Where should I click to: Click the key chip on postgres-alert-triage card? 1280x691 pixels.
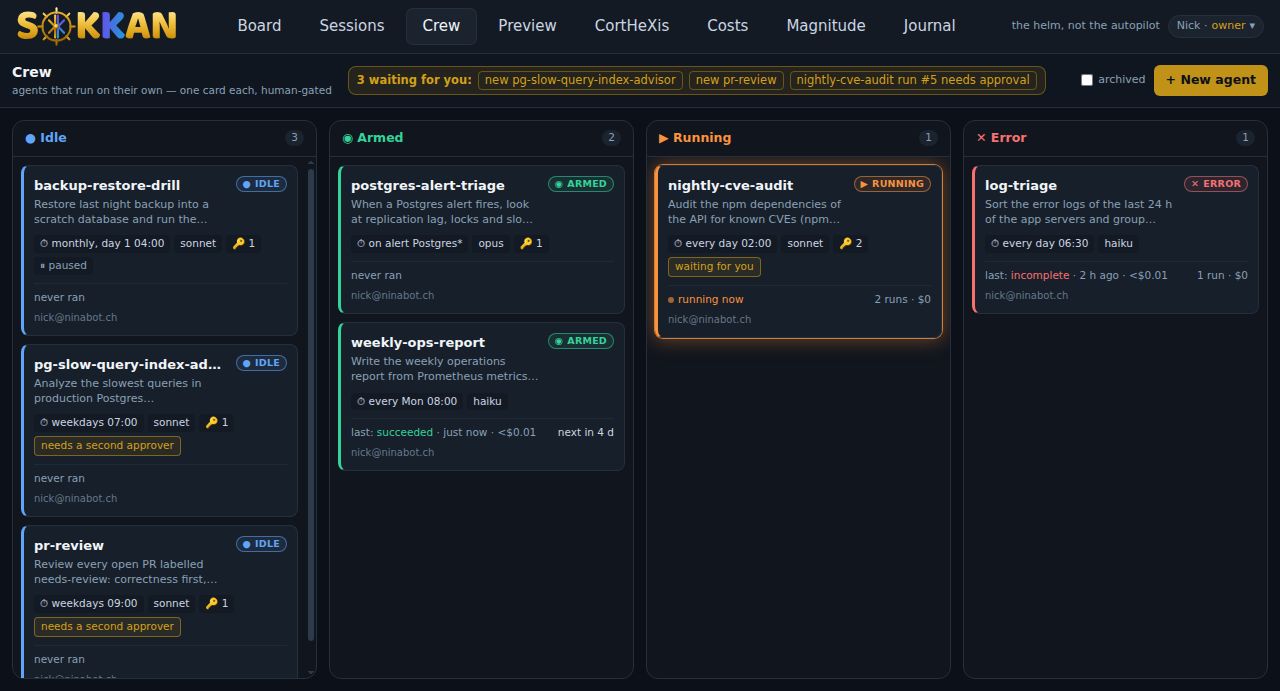(x=531, y=243)
